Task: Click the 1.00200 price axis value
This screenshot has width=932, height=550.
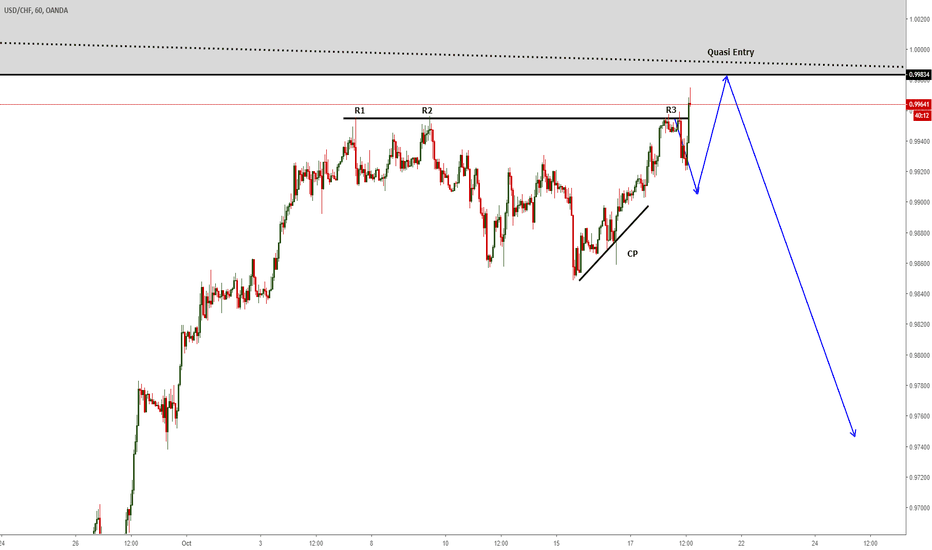Action: [919, 19]
